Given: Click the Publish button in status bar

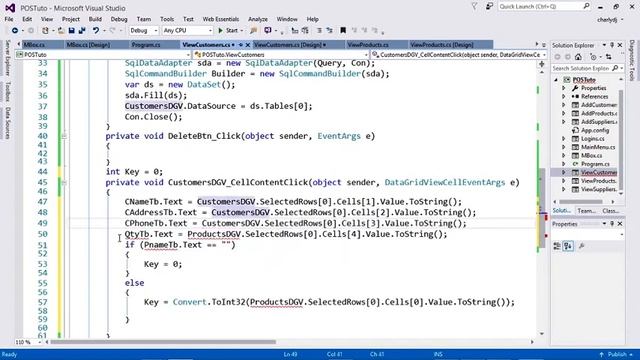Looking at the screenshot, I should 617,354.
